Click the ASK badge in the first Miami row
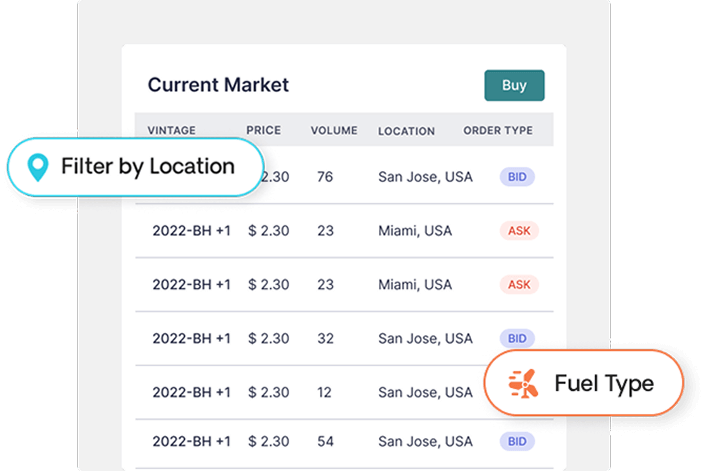This screenshot has height=471, width=705. pyautogui.click(x=518, y=231)
